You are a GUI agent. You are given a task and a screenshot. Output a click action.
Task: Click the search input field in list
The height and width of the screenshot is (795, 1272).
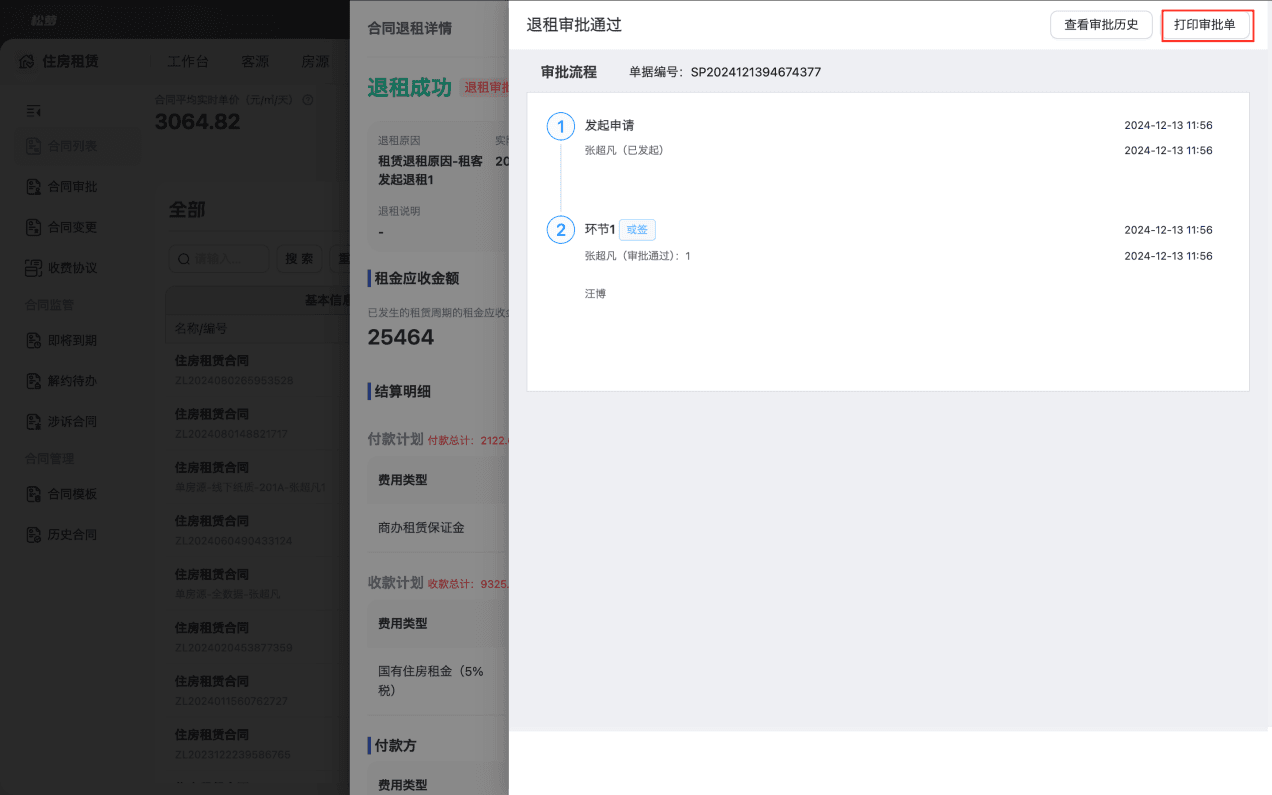point(219,258)
